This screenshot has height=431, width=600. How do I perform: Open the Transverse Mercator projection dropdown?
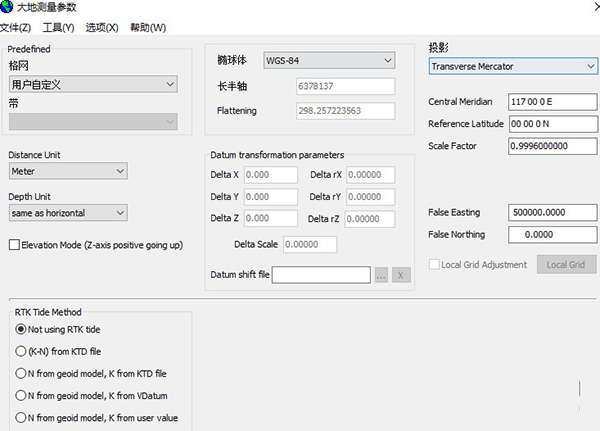512,67
